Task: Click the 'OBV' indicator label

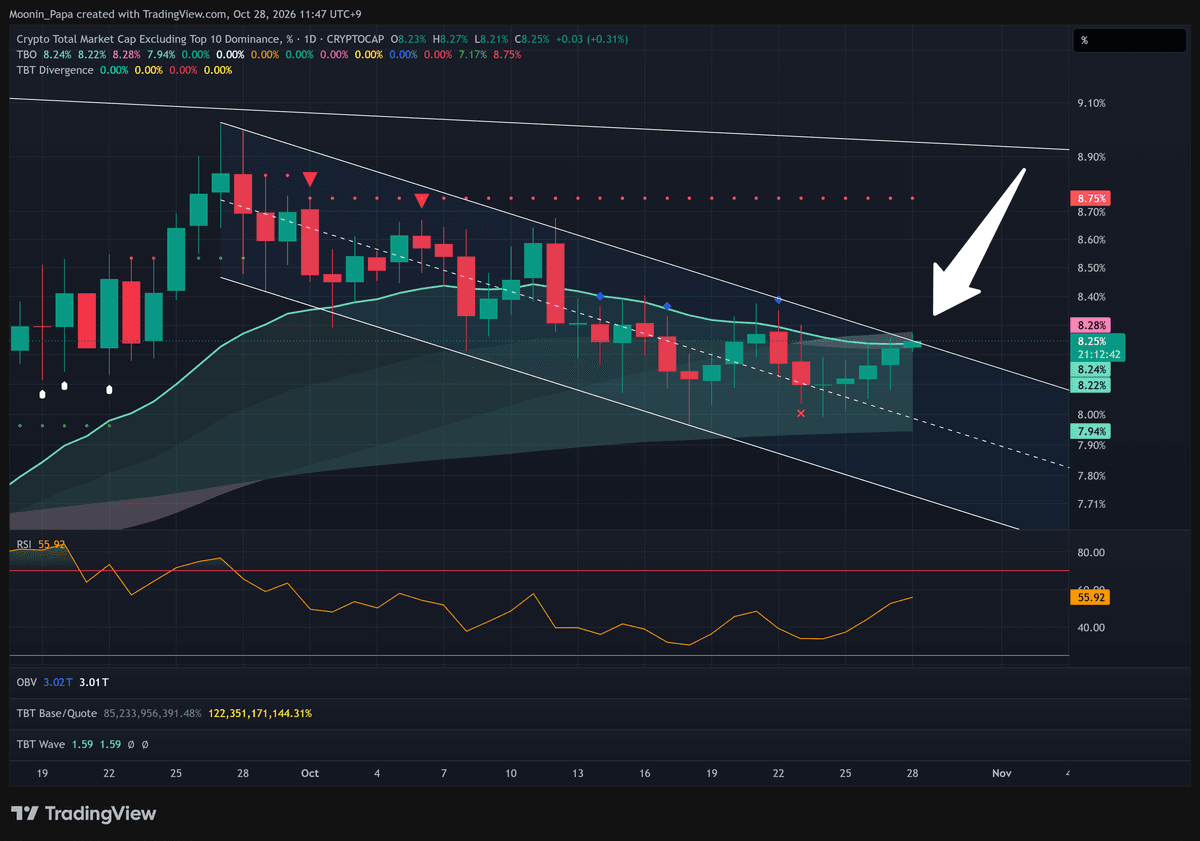Action: 27,682
